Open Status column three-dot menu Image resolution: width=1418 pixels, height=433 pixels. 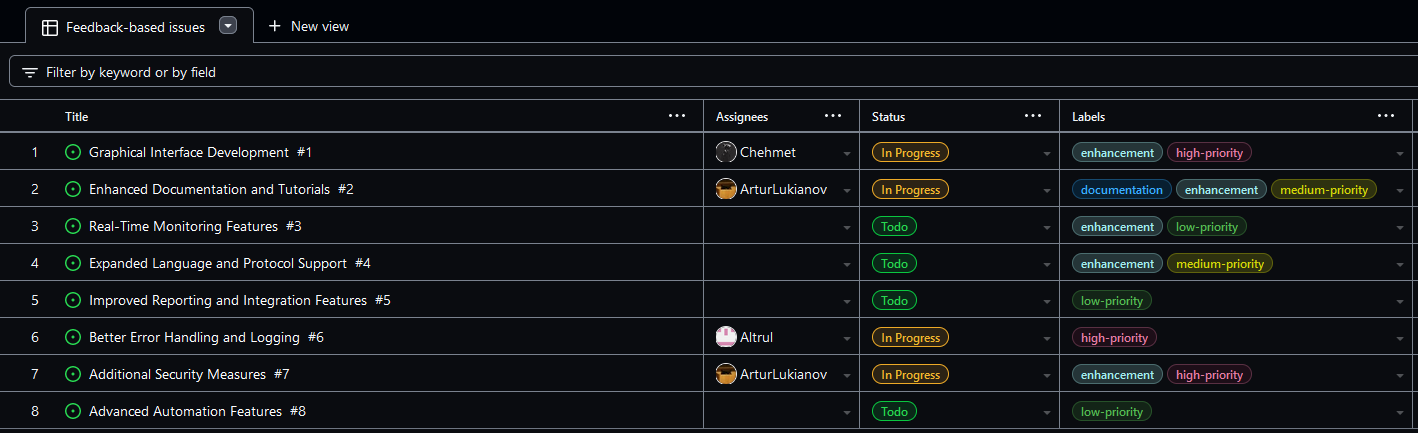click(x=1033, y=116)
